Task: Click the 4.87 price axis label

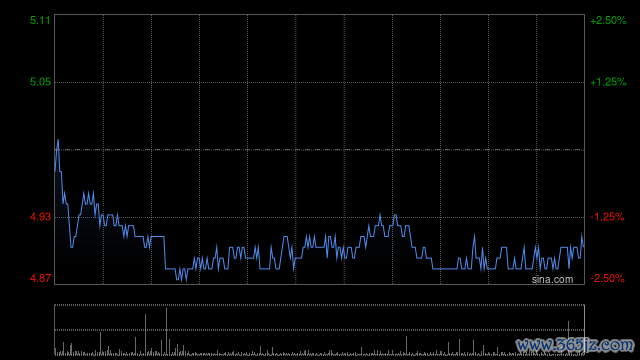Action: tap(40, 278)
